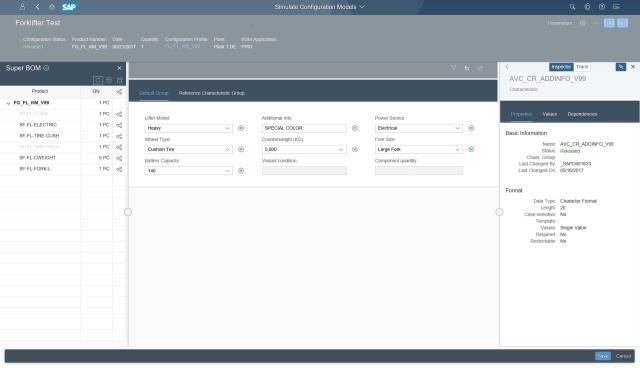Open the settings icon next to Personalize
The height and width of the screenshot is (368, 640).
[582, 23]
